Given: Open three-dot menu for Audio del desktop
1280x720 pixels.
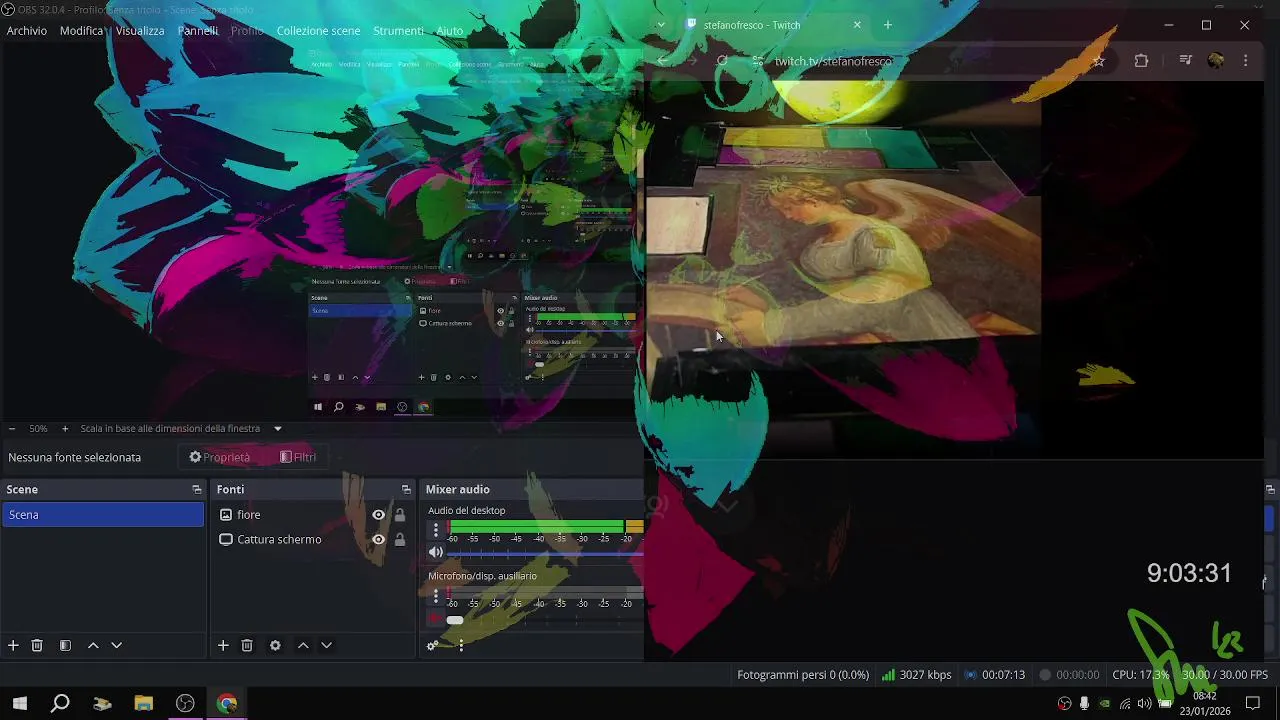Looking at the screenshot, I should click(x=435, y=530).
